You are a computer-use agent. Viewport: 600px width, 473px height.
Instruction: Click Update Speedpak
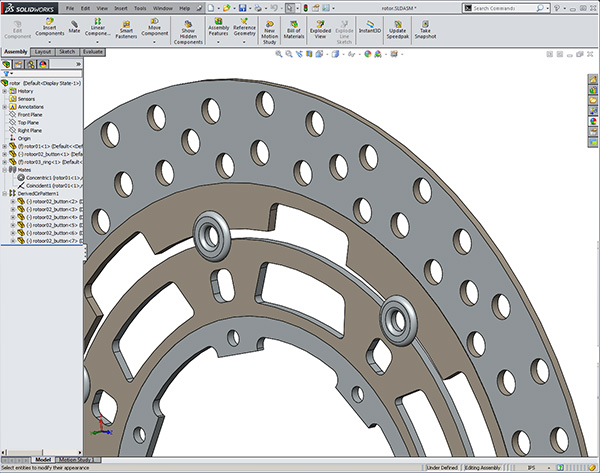[398, 30]
